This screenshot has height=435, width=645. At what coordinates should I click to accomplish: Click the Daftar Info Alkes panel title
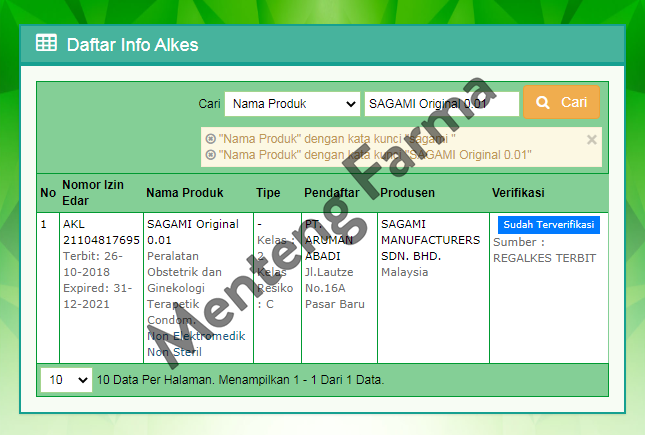tap(132, 45)
